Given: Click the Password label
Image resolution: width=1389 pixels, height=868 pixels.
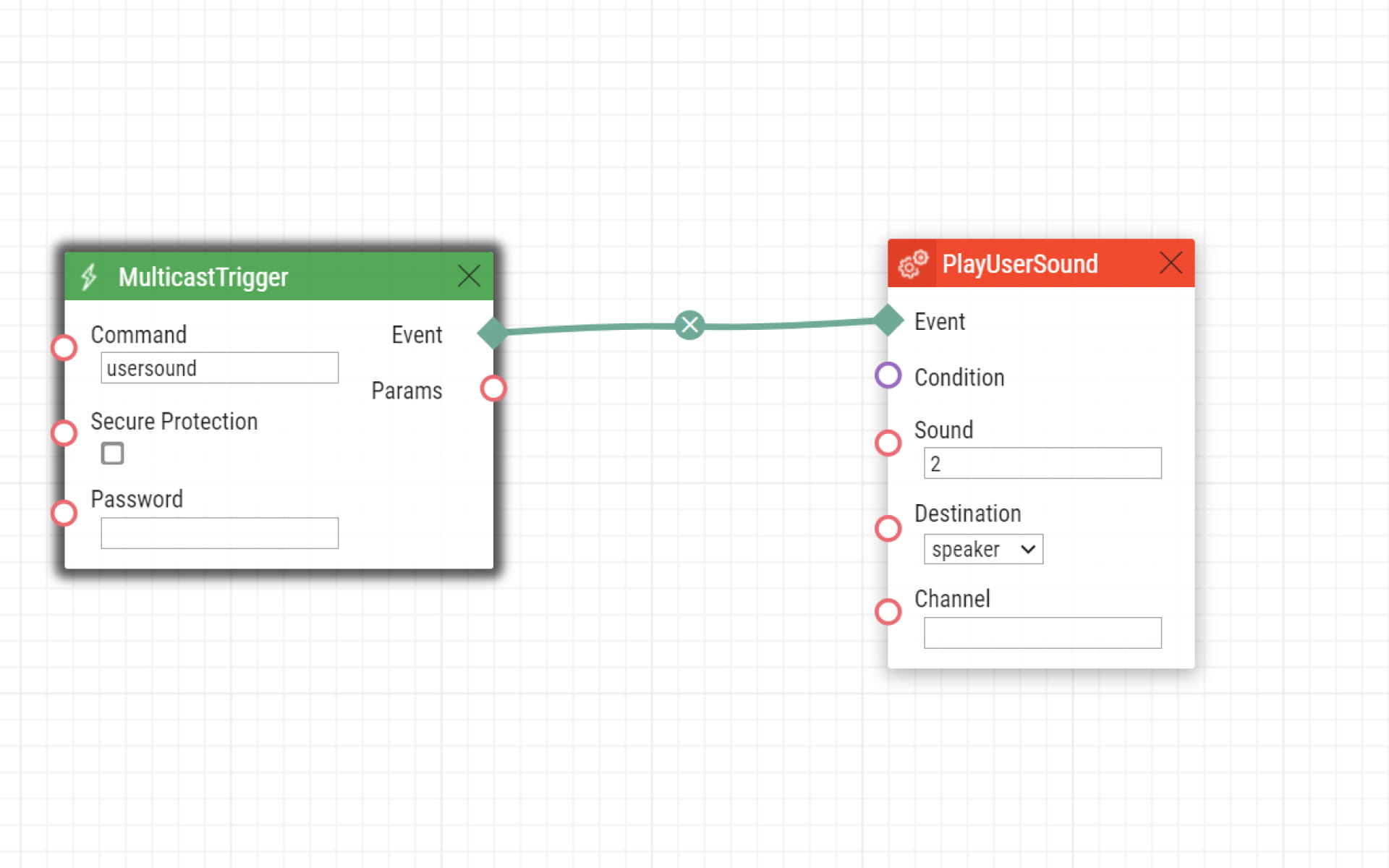Looking at the screenshot, I should tap(137, 499).
